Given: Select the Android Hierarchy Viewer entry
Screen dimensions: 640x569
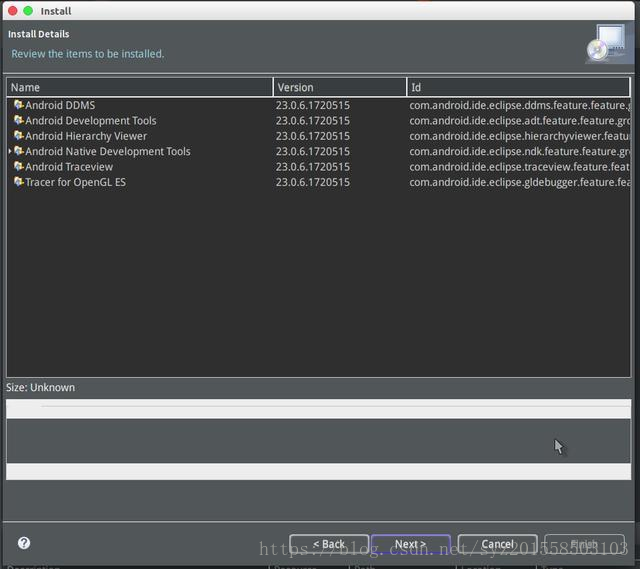Looking at the screenshot, I should point(86,136).
